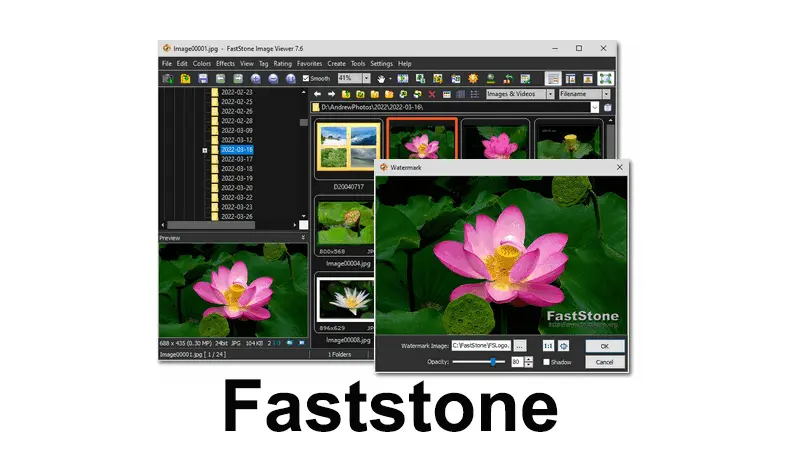This screenshot has height=450, width=800.
Task: Click the Zoom In magnifier icon
Action: point(256,79)
